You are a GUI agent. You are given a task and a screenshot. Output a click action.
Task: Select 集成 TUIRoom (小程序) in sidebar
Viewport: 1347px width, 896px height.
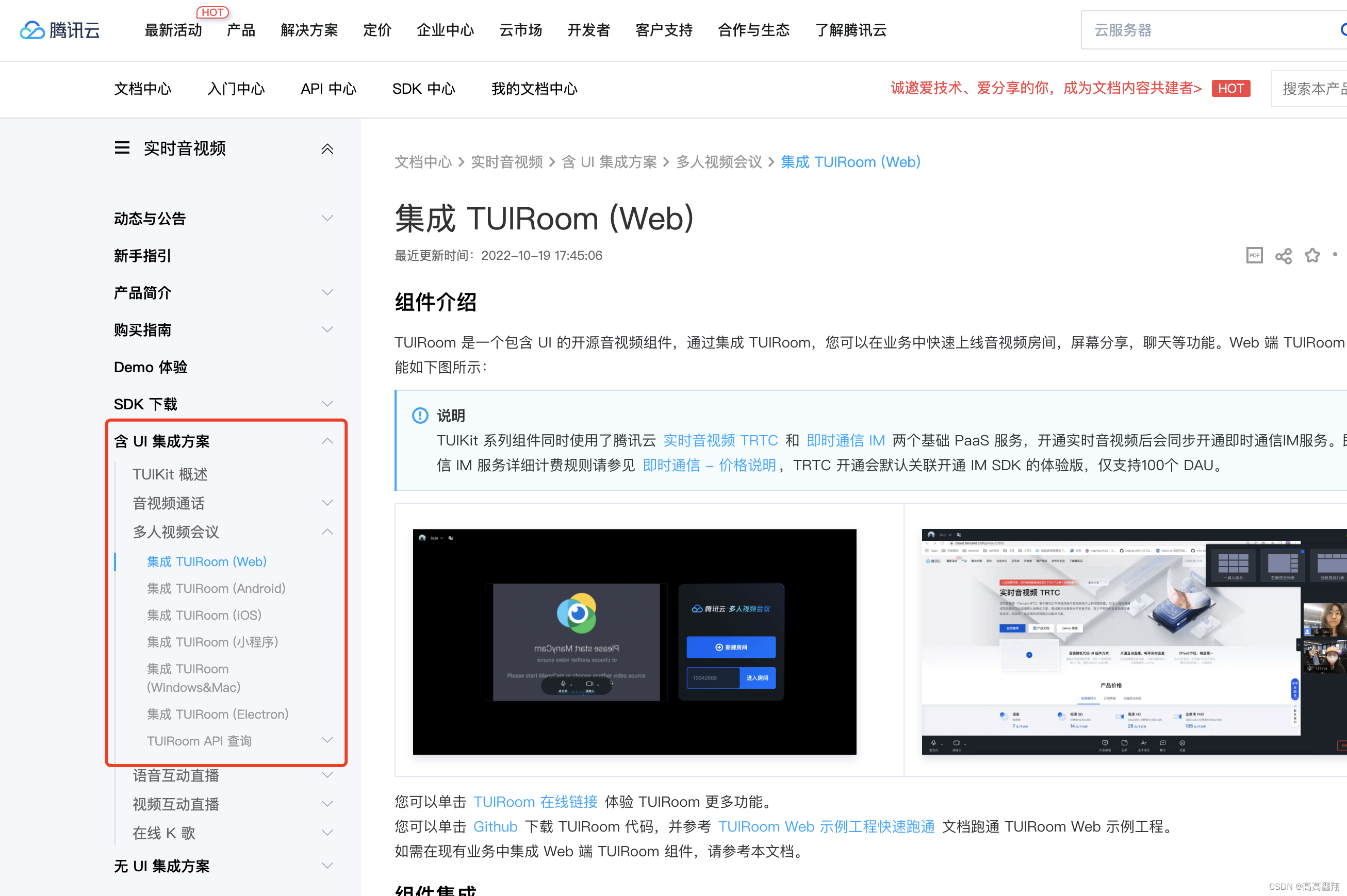point(212,642)
